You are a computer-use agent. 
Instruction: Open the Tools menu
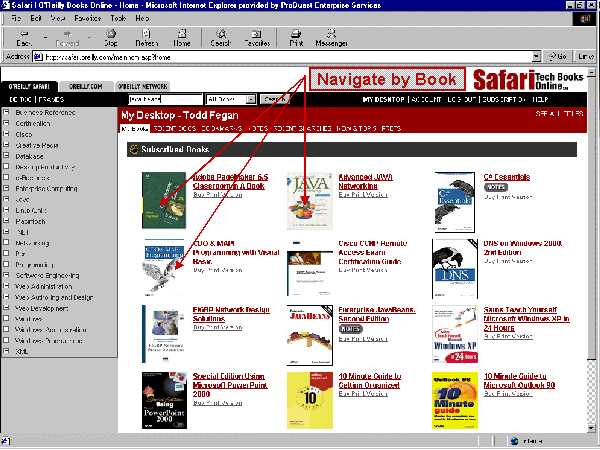point(118,18)
